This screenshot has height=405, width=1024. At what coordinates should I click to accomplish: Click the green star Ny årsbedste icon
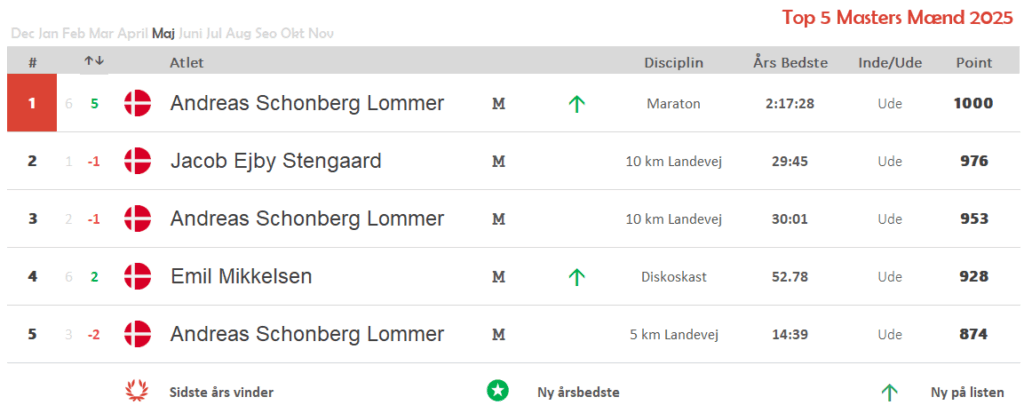coord(498,391)
